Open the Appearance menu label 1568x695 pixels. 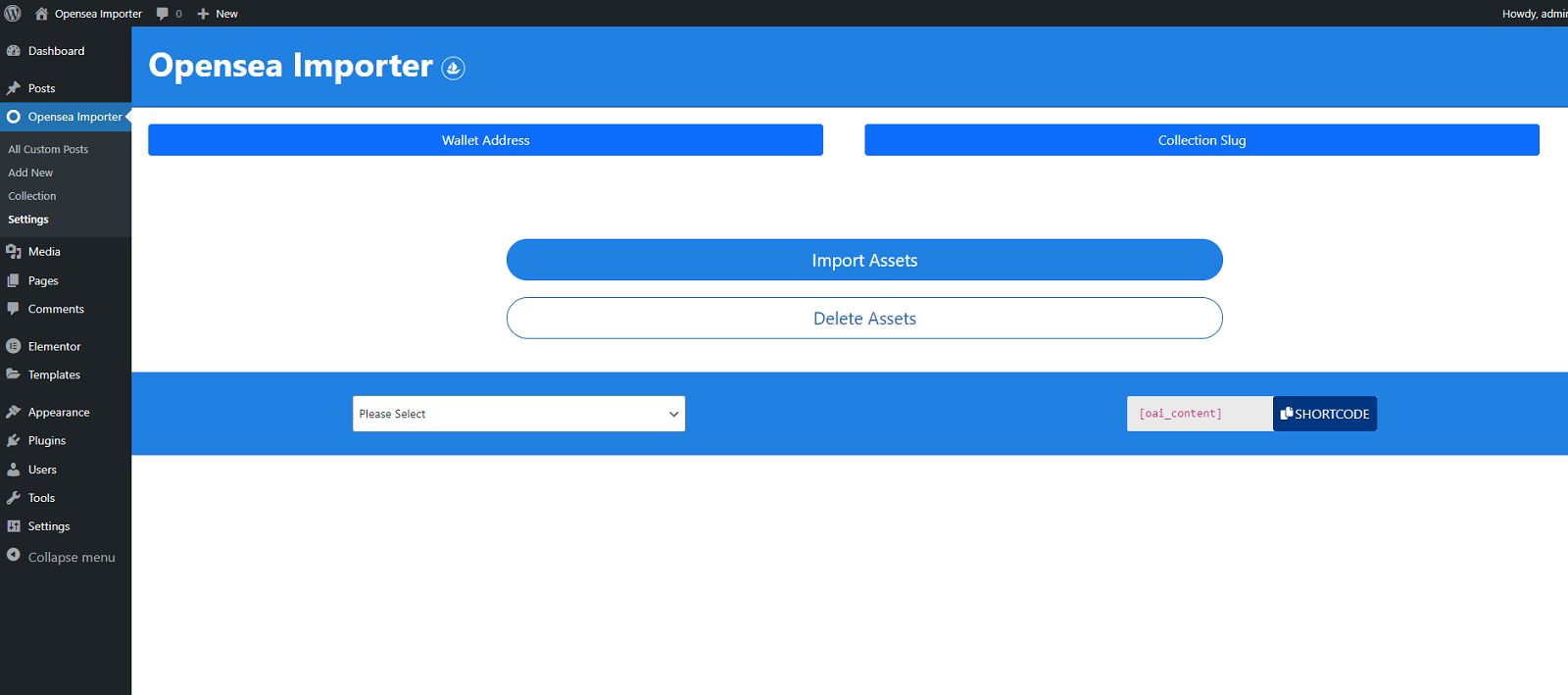click(59, 413)
